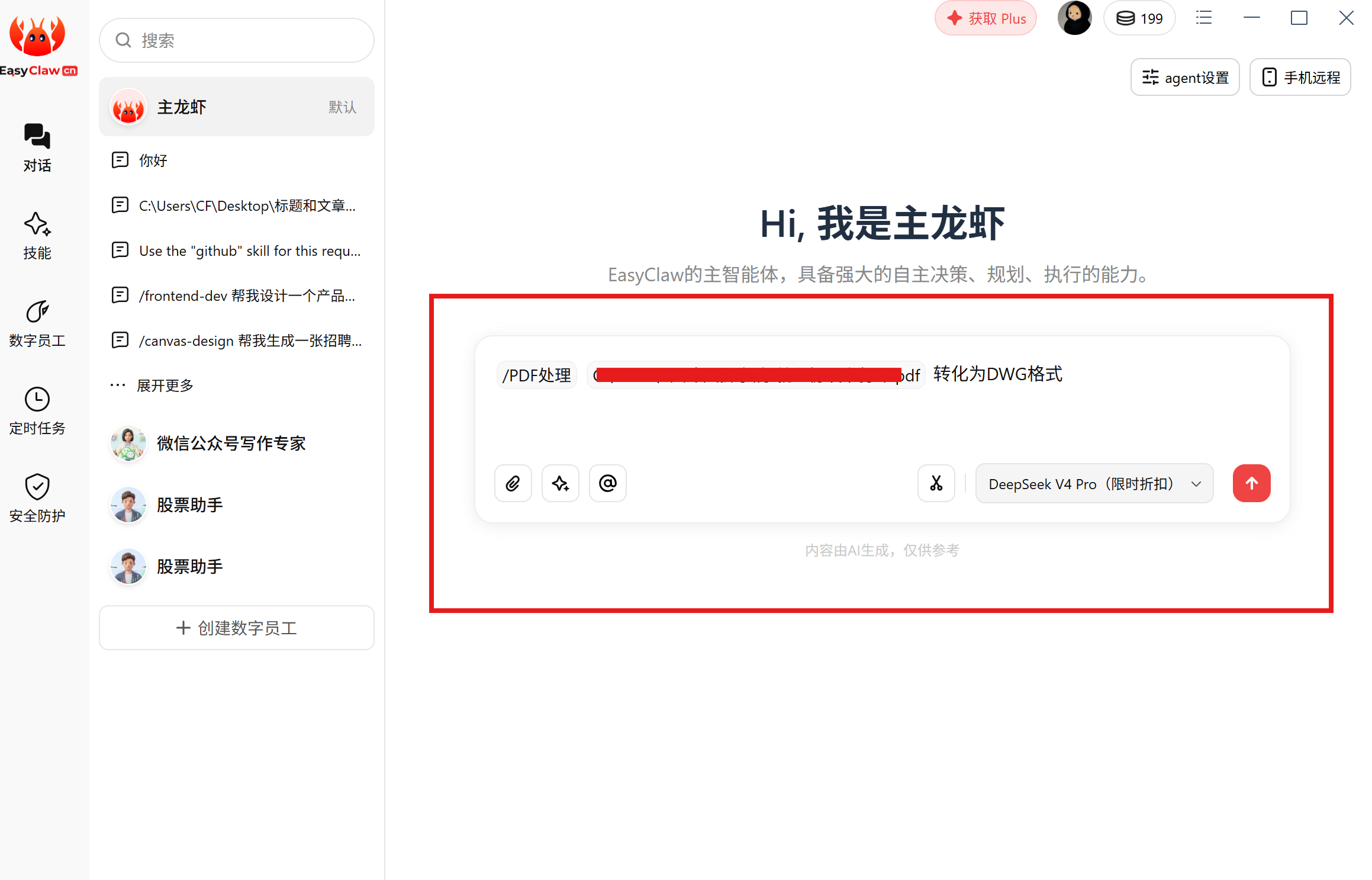Click the 主龙虾 lobster avatar
The image size is (1372, 880).
128,107
